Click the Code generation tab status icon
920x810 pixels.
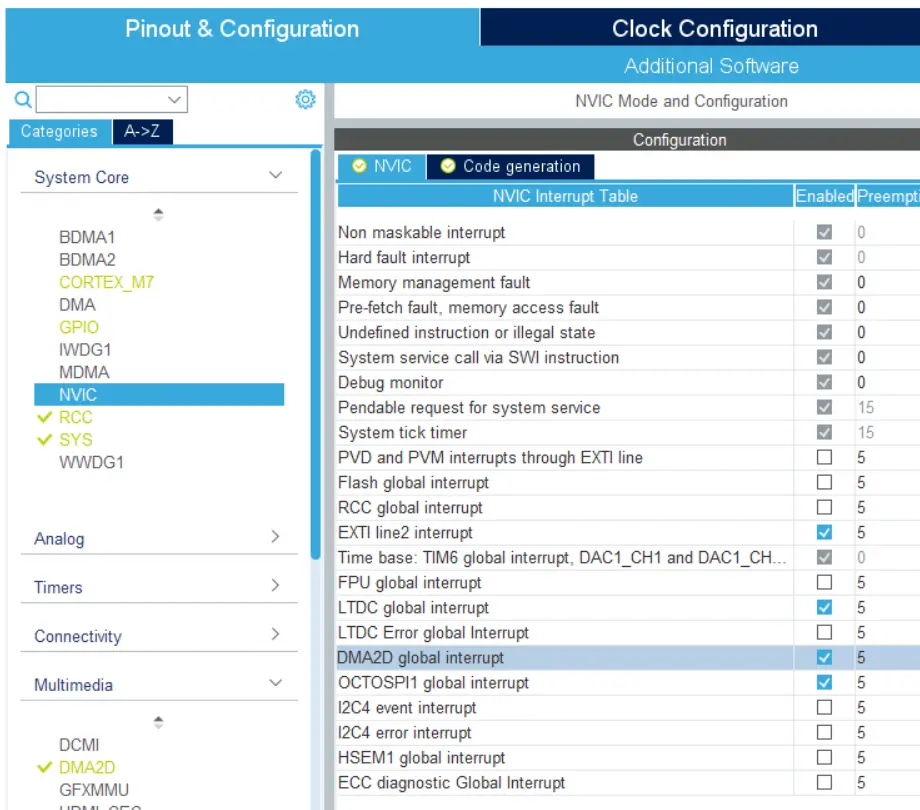(x=448, y=167)
